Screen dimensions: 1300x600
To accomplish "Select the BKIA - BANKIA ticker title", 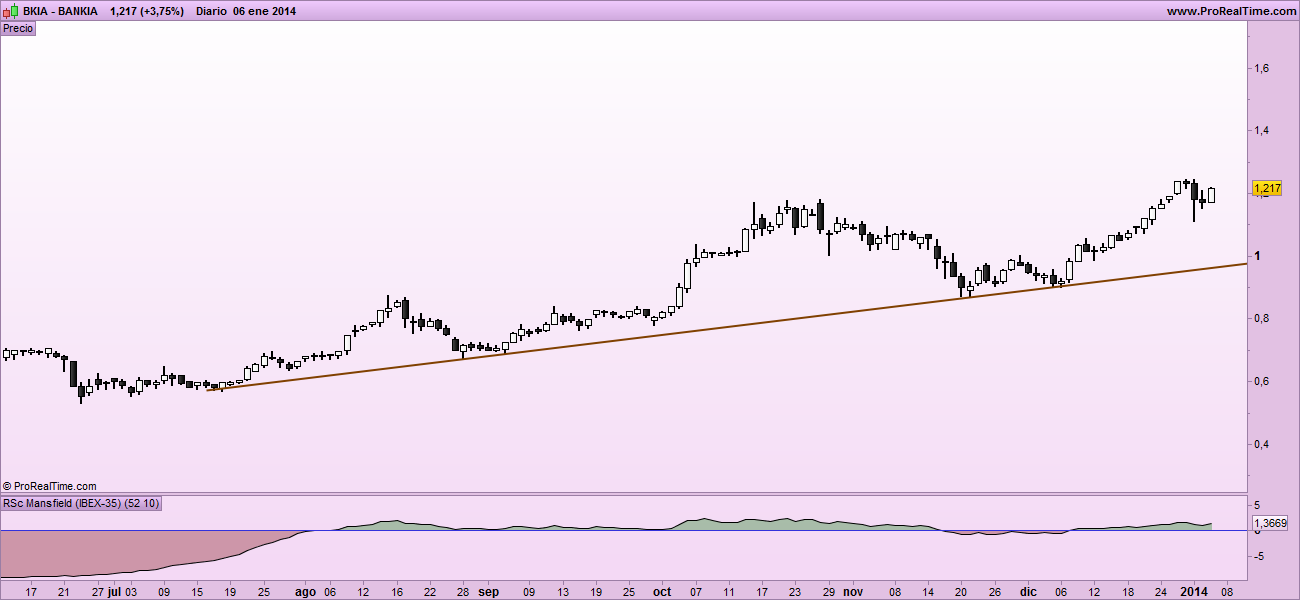I will pos(58,11).
